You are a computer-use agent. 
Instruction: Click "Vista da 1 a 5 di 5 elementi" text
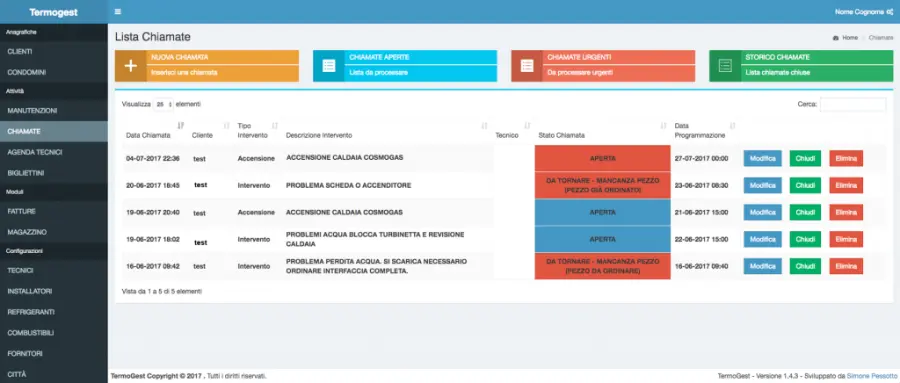pos(162,292)
